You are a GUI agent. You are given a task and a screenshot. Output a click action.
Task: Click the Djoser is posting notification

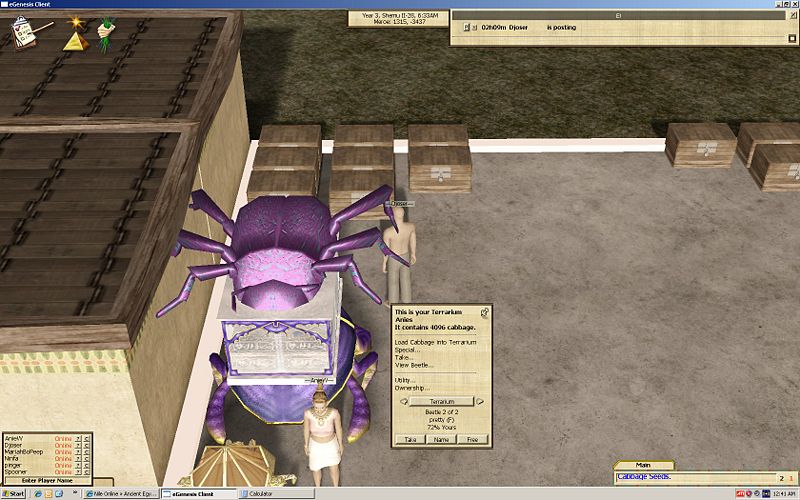click(x=529, y=28)
